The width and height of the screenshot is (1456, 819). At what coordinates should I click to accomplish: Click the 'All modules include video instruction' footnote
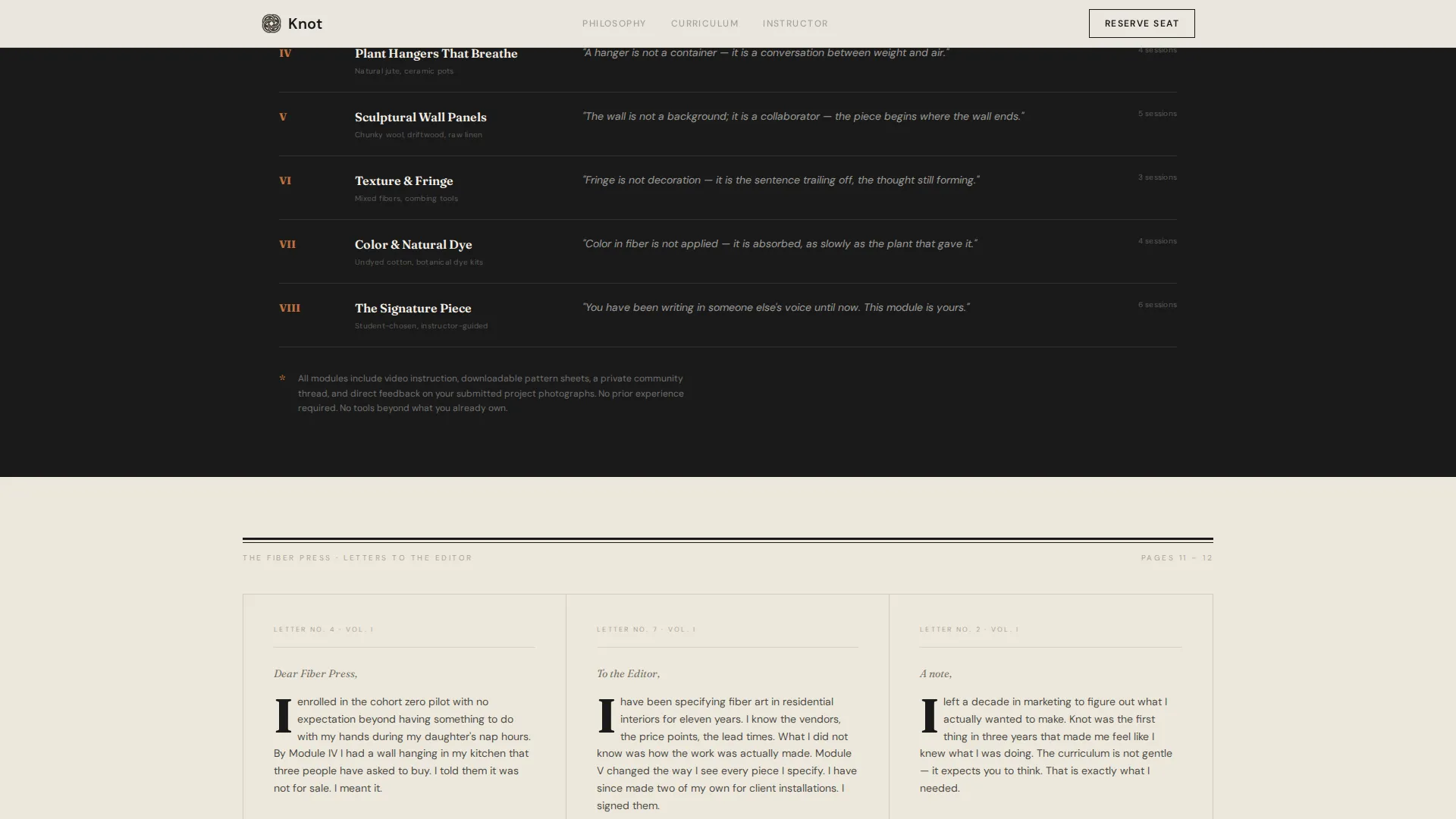(x=491, y=393)
